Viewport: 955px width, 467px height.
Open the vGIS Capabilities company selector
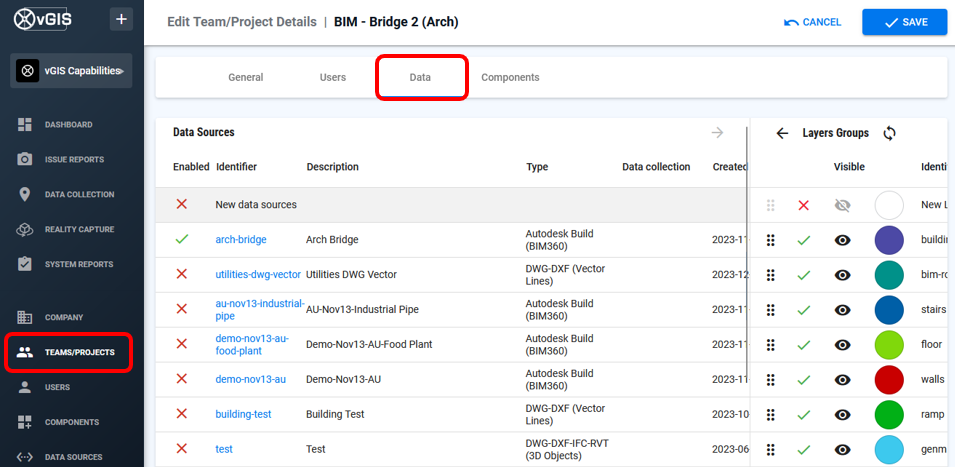pyautogui.click(x=71, y=71)
